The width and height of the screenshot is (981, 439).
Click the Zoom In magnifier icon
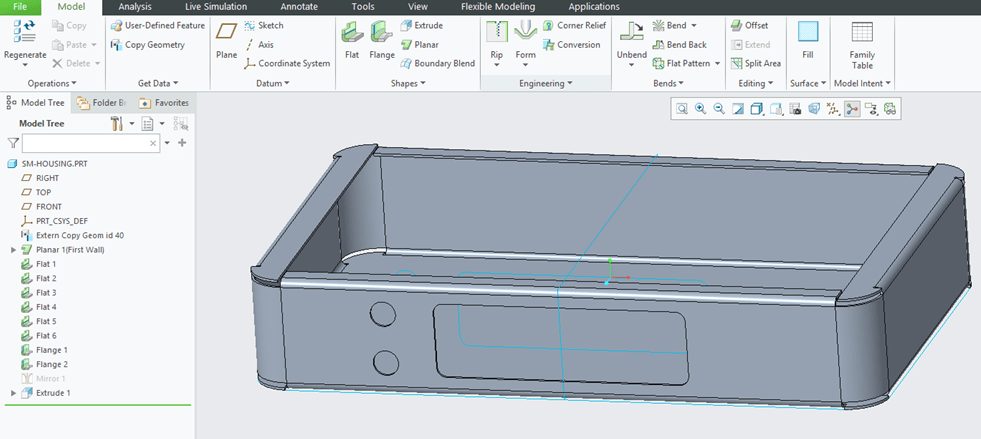click(x=700, y=109)
